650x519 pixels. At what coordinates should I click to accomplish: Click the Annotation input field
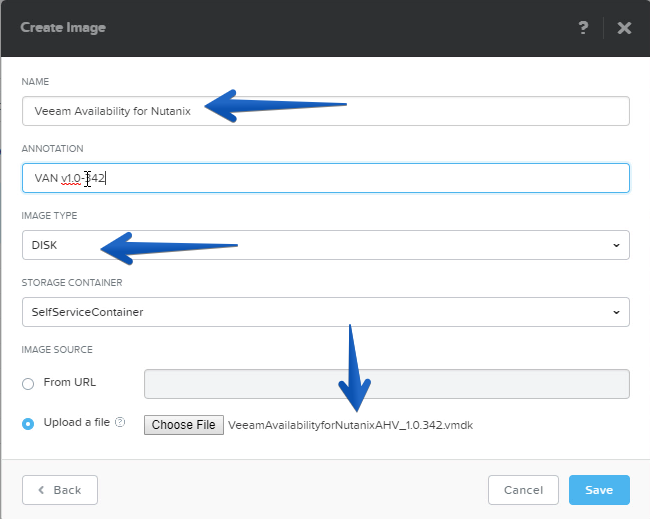coord(326,178)
